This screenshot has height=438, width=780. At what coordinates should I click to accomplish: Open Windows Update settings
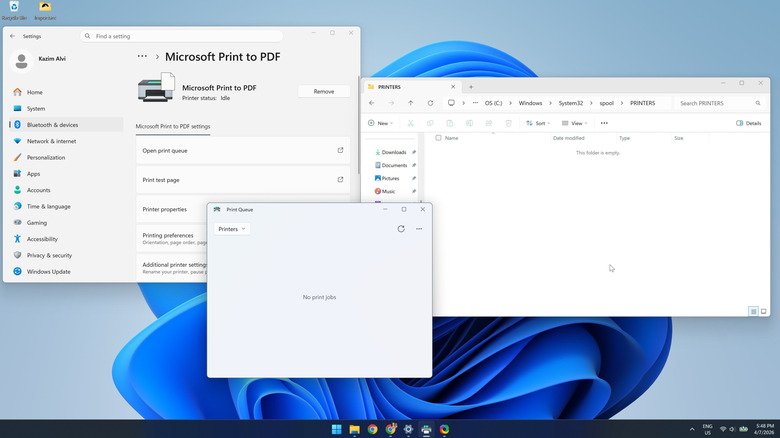pyautogui.click(x=66, y=272)
